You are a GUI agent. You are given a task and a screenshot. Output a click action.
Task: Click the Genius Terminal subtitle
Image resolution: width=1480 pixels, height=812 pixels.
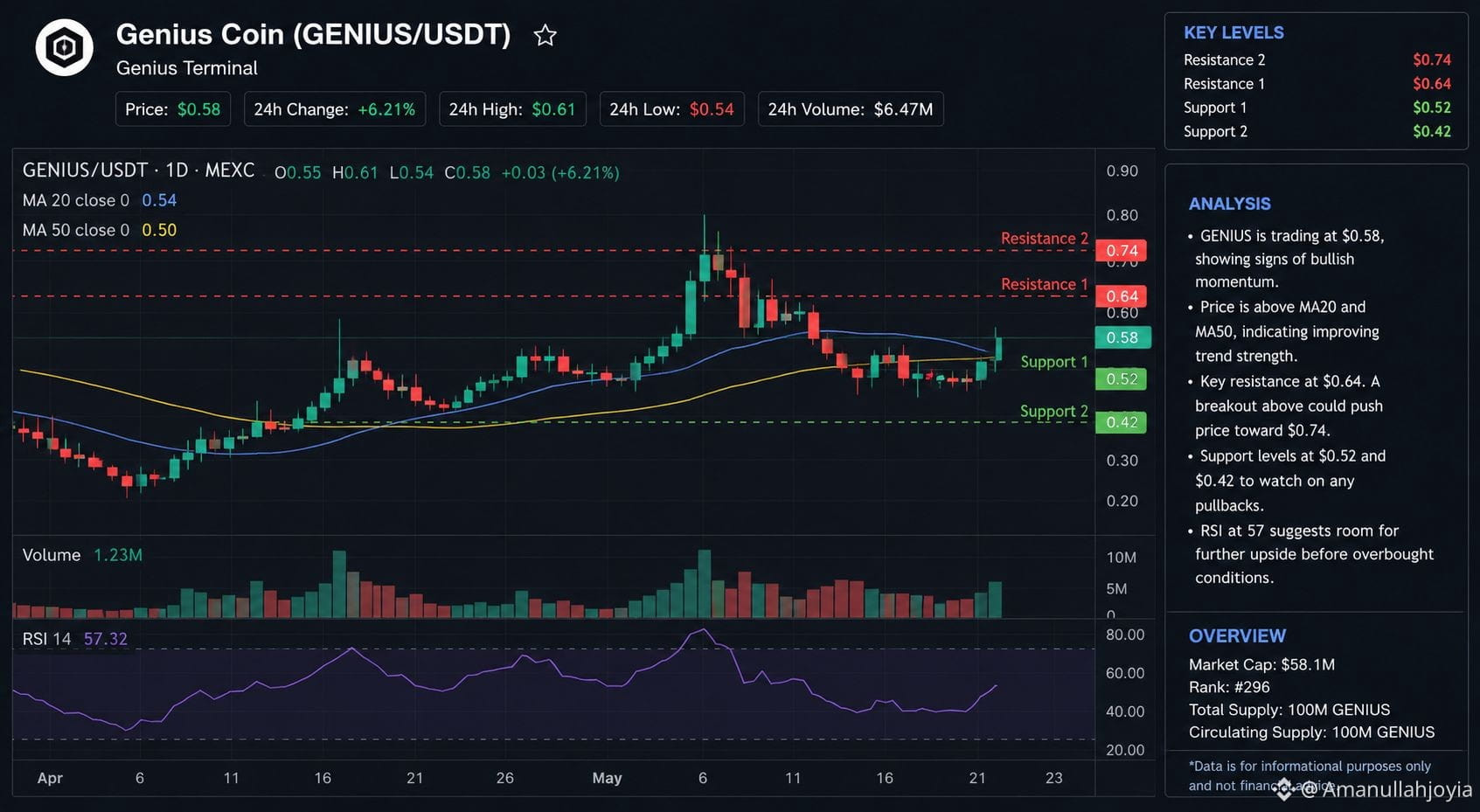[x=187, y=68]
